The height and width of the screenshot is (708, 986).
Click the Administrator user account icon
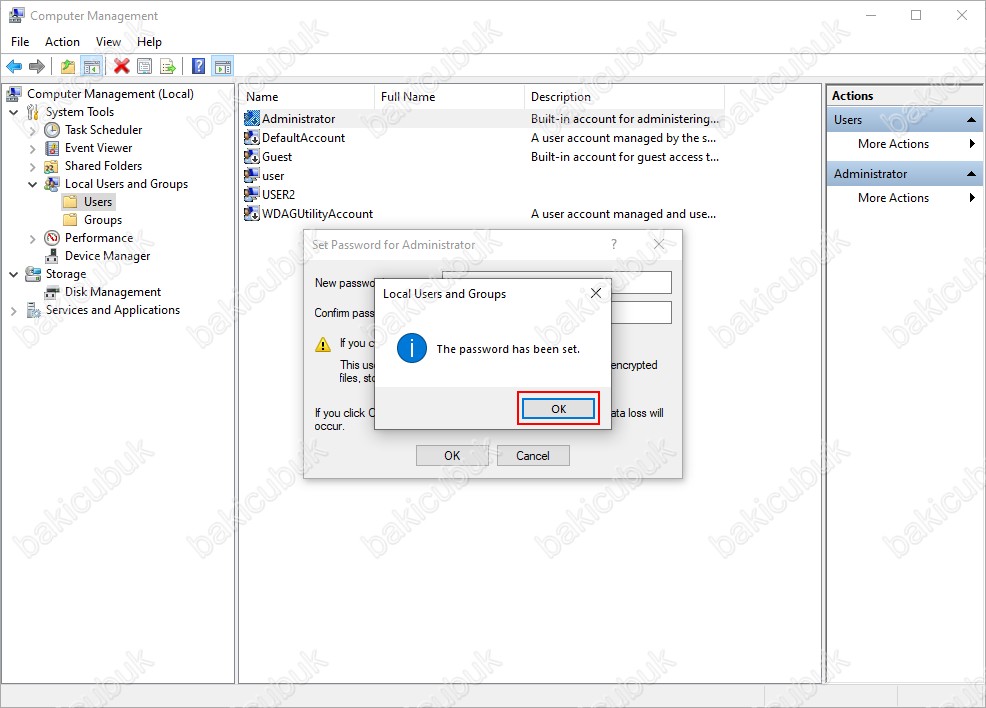252,118
